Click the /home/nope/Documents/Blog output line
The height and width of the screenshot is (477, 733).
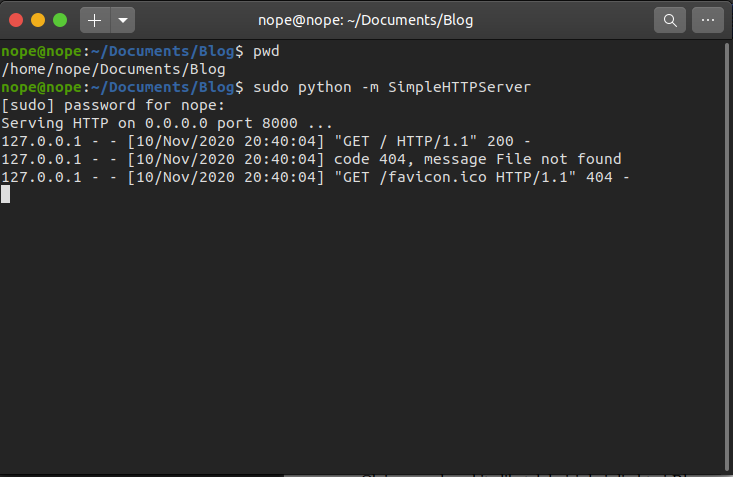[x=114, y=69]
